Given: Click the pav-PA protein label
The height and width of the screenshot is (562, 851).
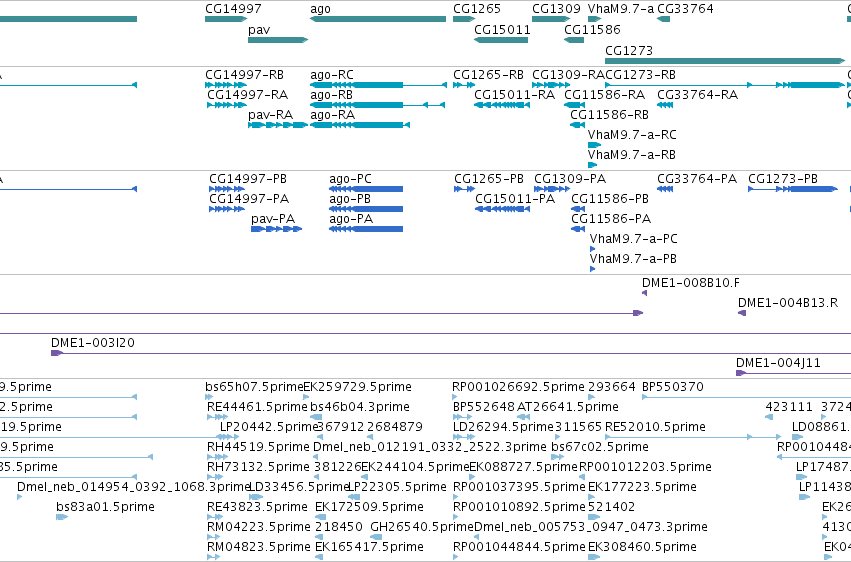Looking at the screenshot, I should 273,219.
